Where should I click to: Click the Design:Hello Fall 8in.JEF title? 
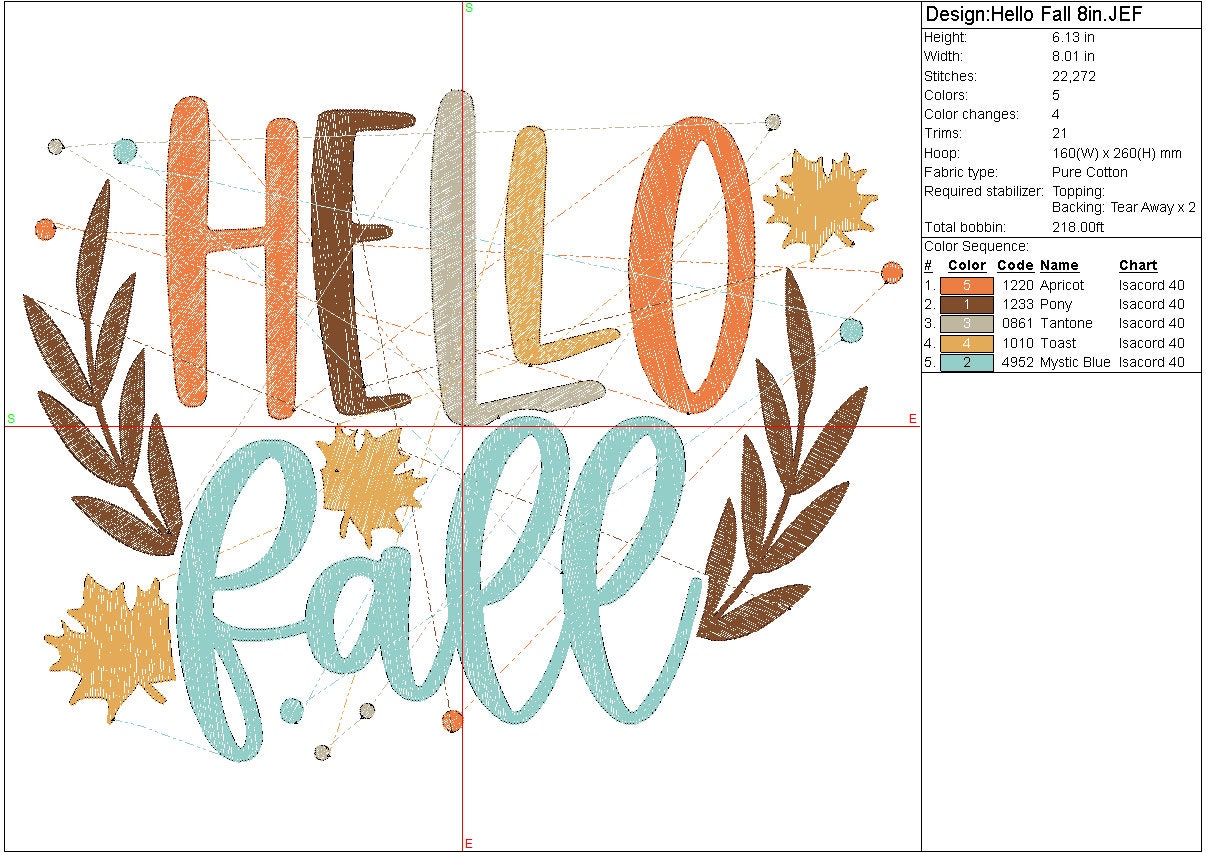click(1034, 14)
